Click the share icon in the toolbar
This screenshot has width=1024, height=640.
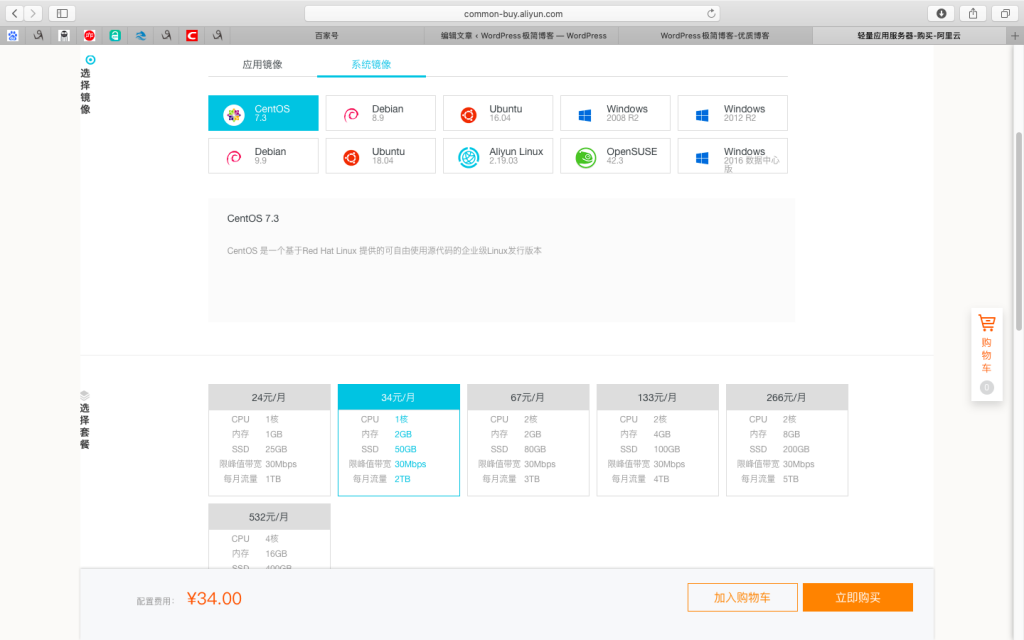click(973, 13)
